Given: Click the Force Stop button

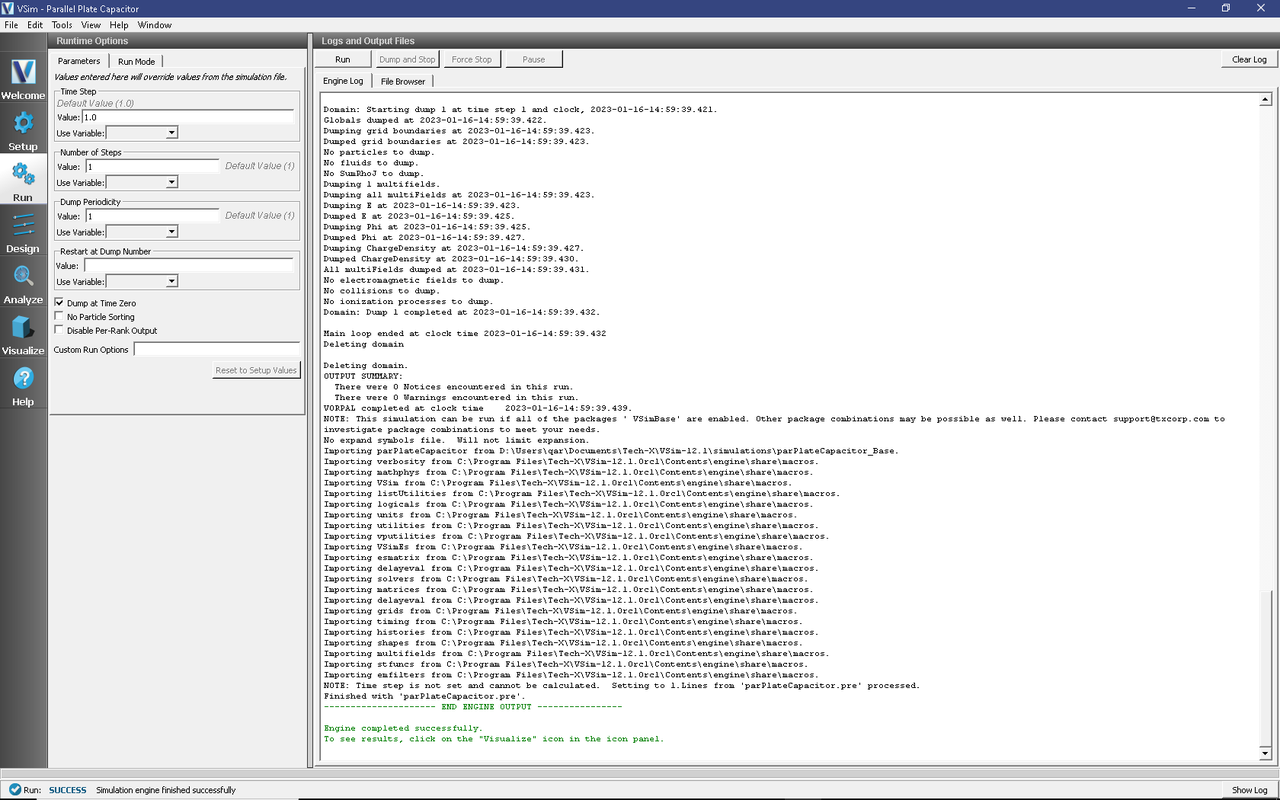Looking at the screenshot, I should [x=471, y=59].
